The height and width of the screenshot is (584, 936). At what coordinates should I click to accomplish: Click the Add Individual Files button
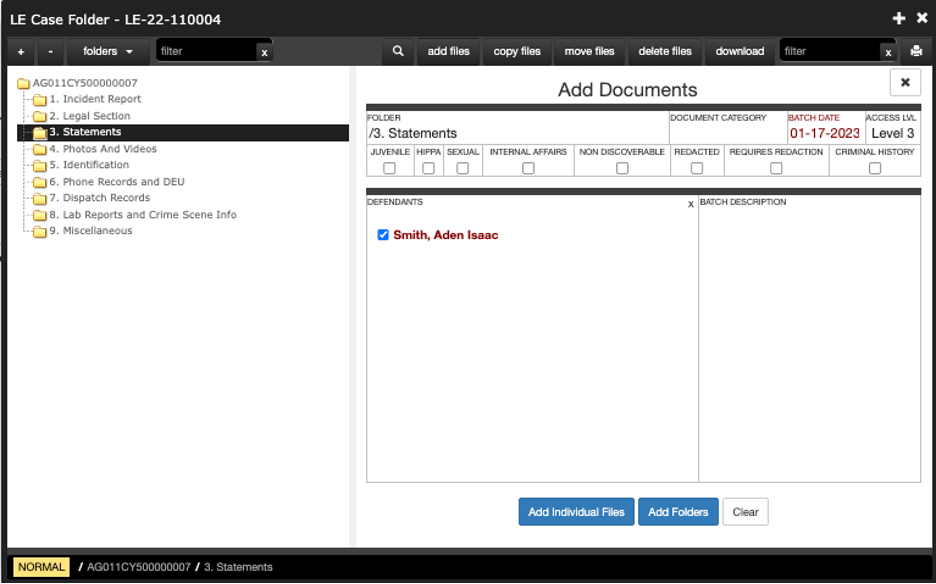point(575,511)
